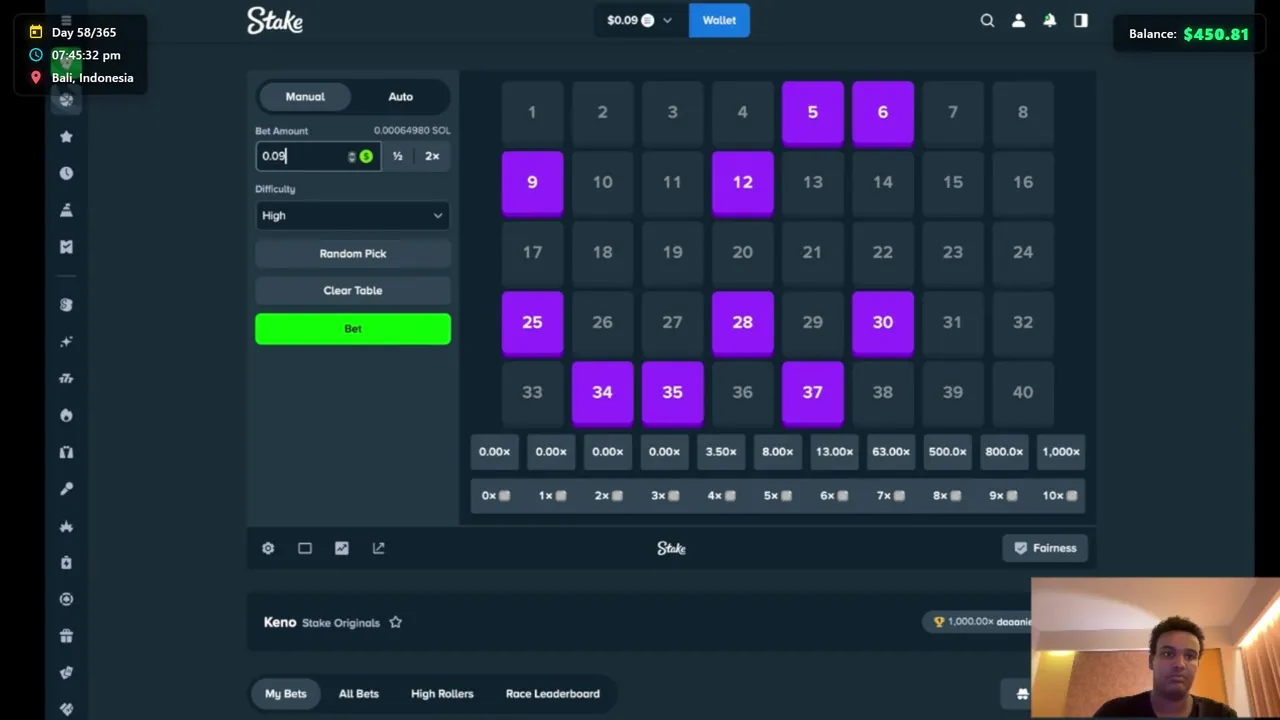
Task: Click the 10× hits indicator
Action: pos(1059,495)
